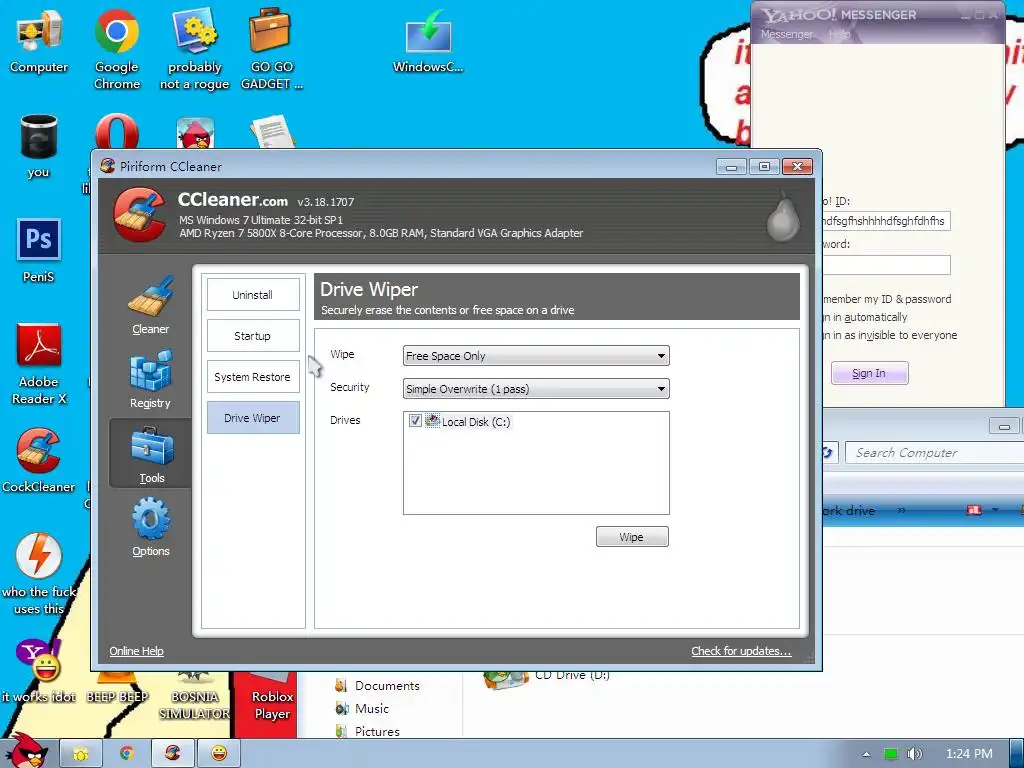This screenshot has height=768, width=1024.
Task: Click the Search Computer box in Explorer
Action: [x=935, y=453]
